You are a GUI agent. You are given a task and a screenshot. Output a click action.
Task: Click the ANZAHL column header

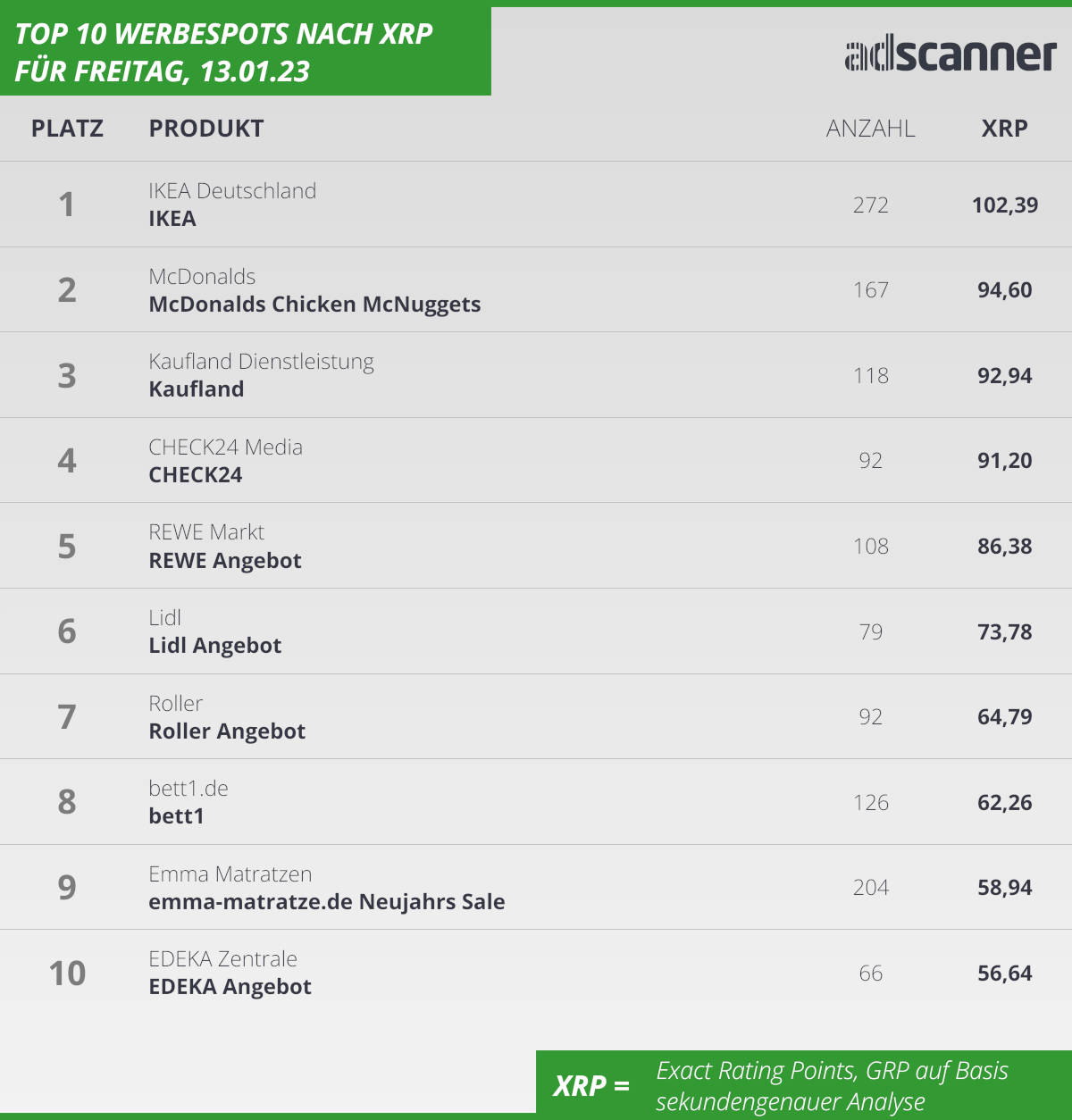click(870, 129)
